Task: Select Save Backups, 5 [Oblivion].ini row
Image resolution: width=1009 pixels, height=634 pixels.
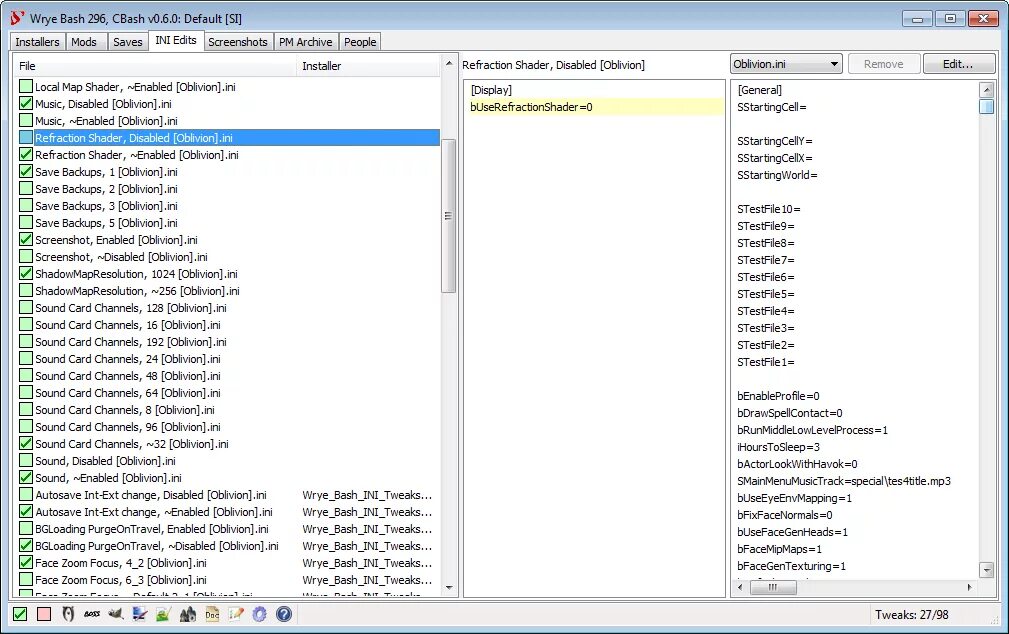Action: tap(229, 223)
